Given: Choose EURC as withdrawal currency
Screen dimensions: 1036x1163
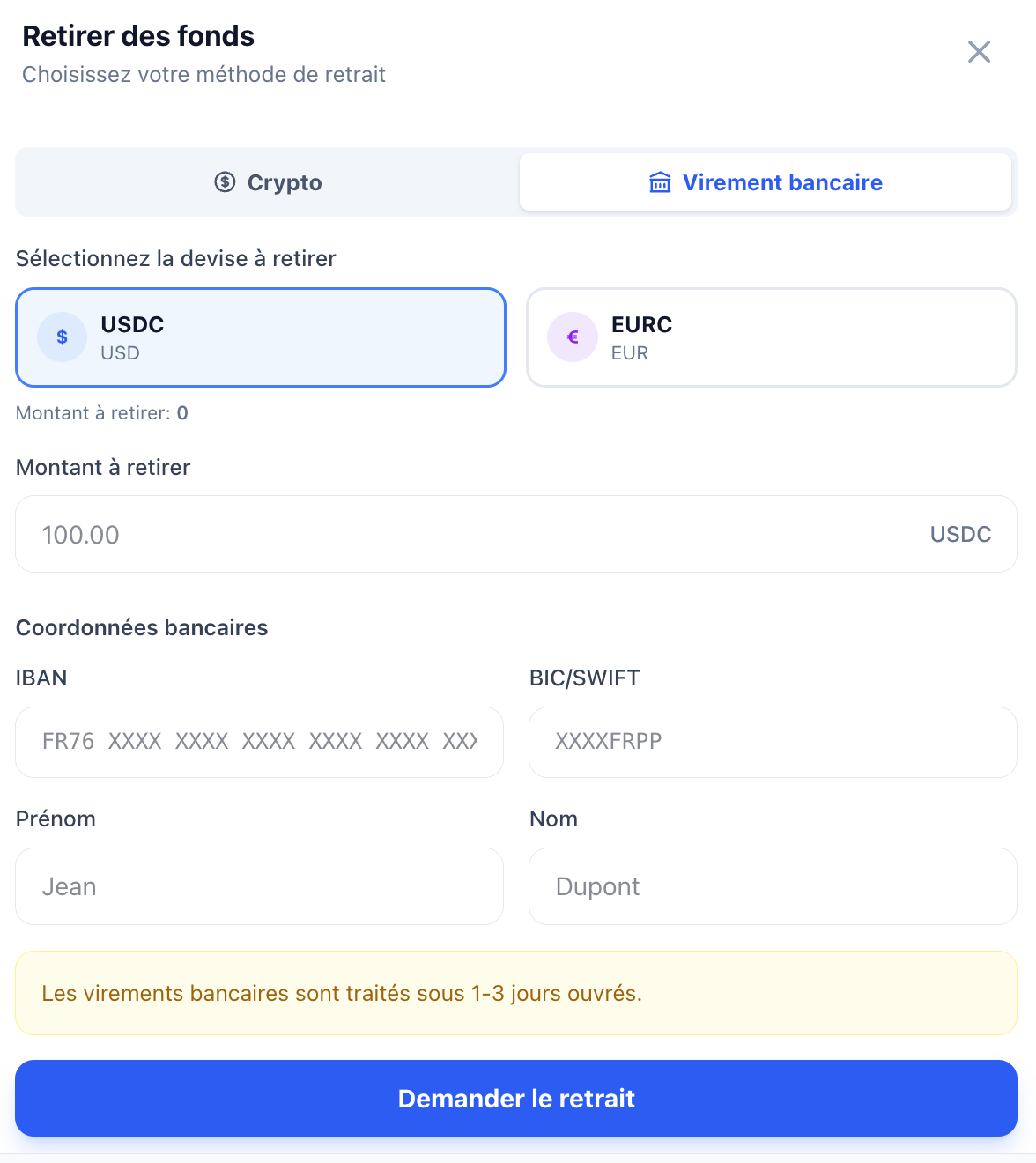Looking at the screenshot, I should pyautogui.click(x=772, y=337).
